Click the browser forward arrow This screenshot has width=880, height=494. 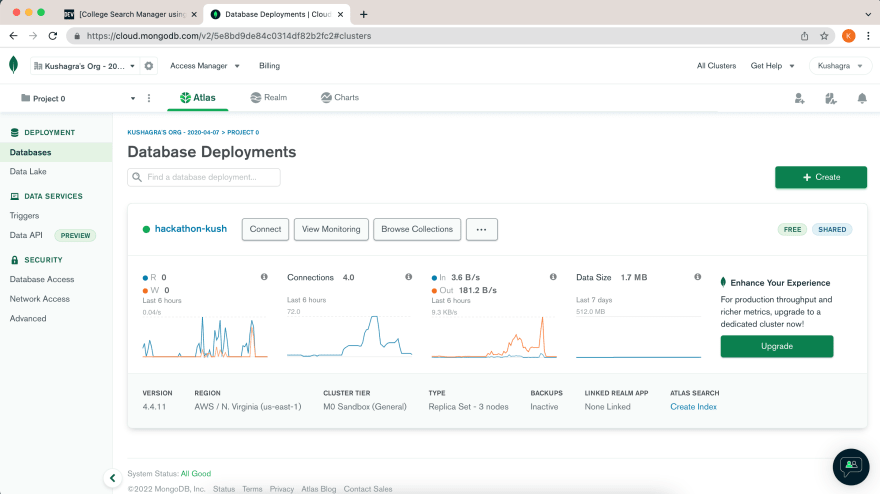click(33, 36)
